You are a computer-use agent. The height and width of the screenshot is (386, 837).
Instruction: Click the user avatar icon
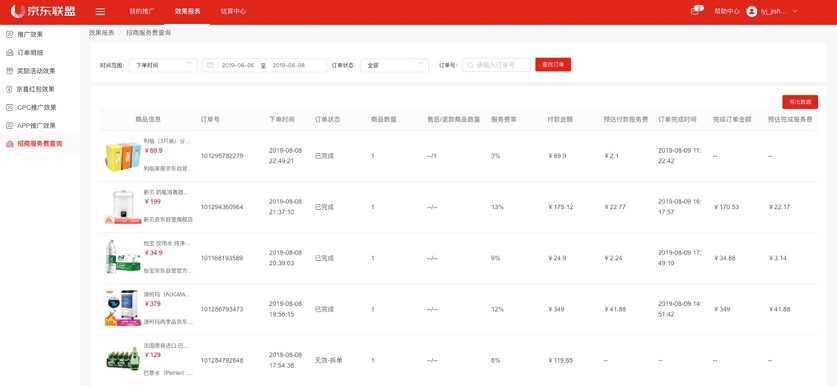tap(752, 11)
